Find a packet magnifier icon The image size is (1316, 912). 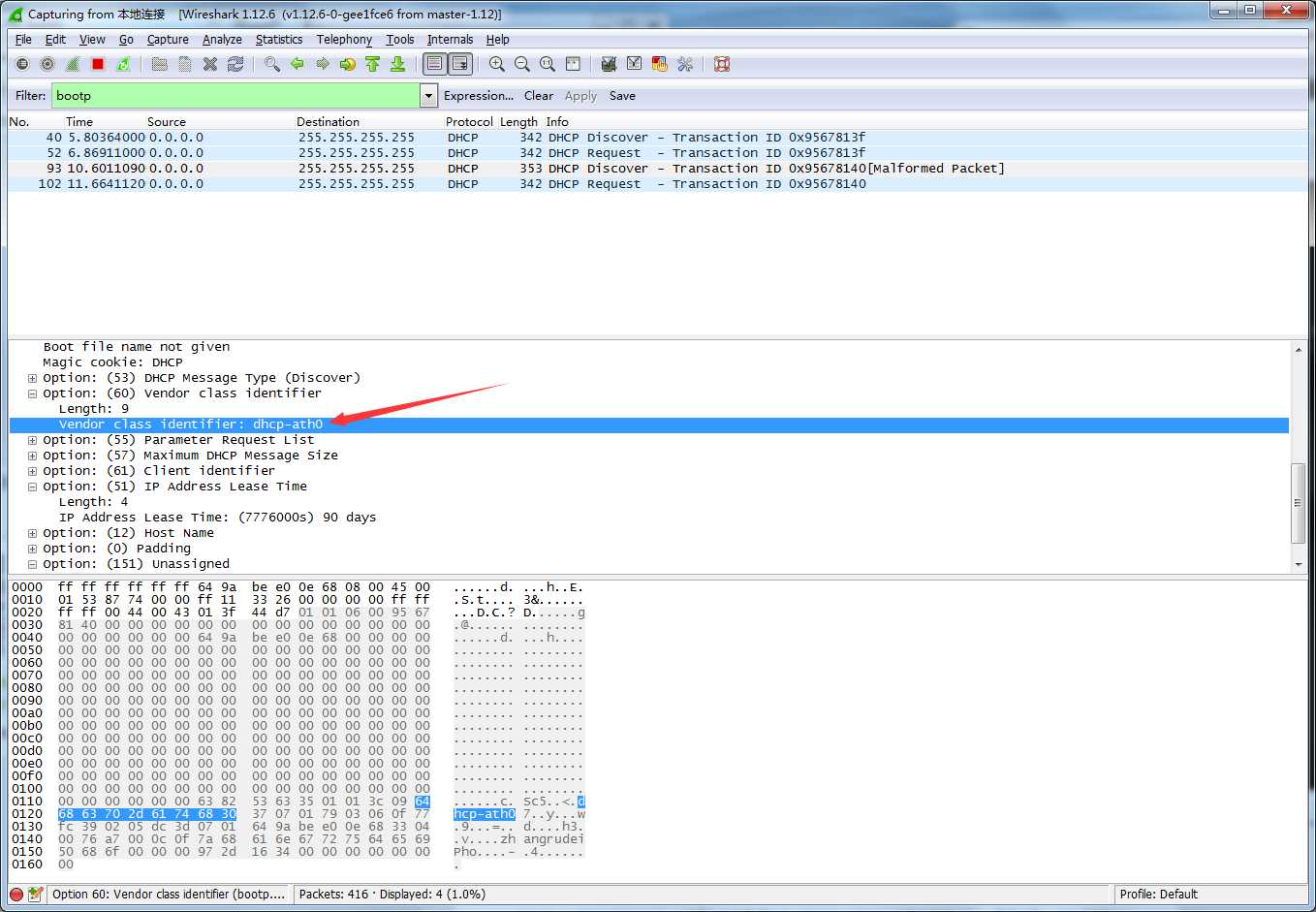click(272, 64)
